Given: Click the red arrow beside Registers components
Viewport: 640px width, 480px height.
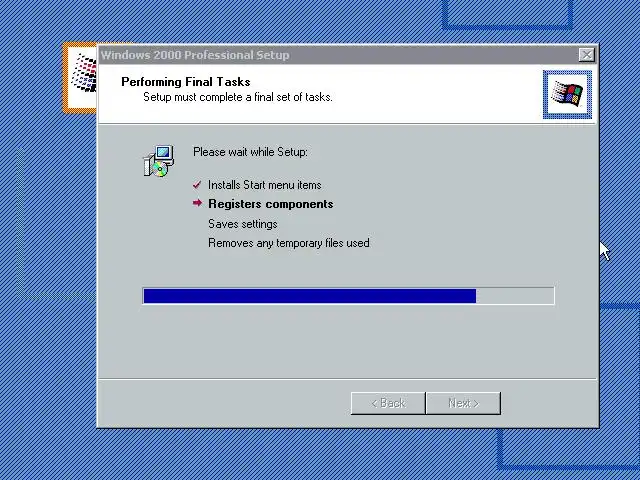Looking at the screenshot, I should coord(198,203).
